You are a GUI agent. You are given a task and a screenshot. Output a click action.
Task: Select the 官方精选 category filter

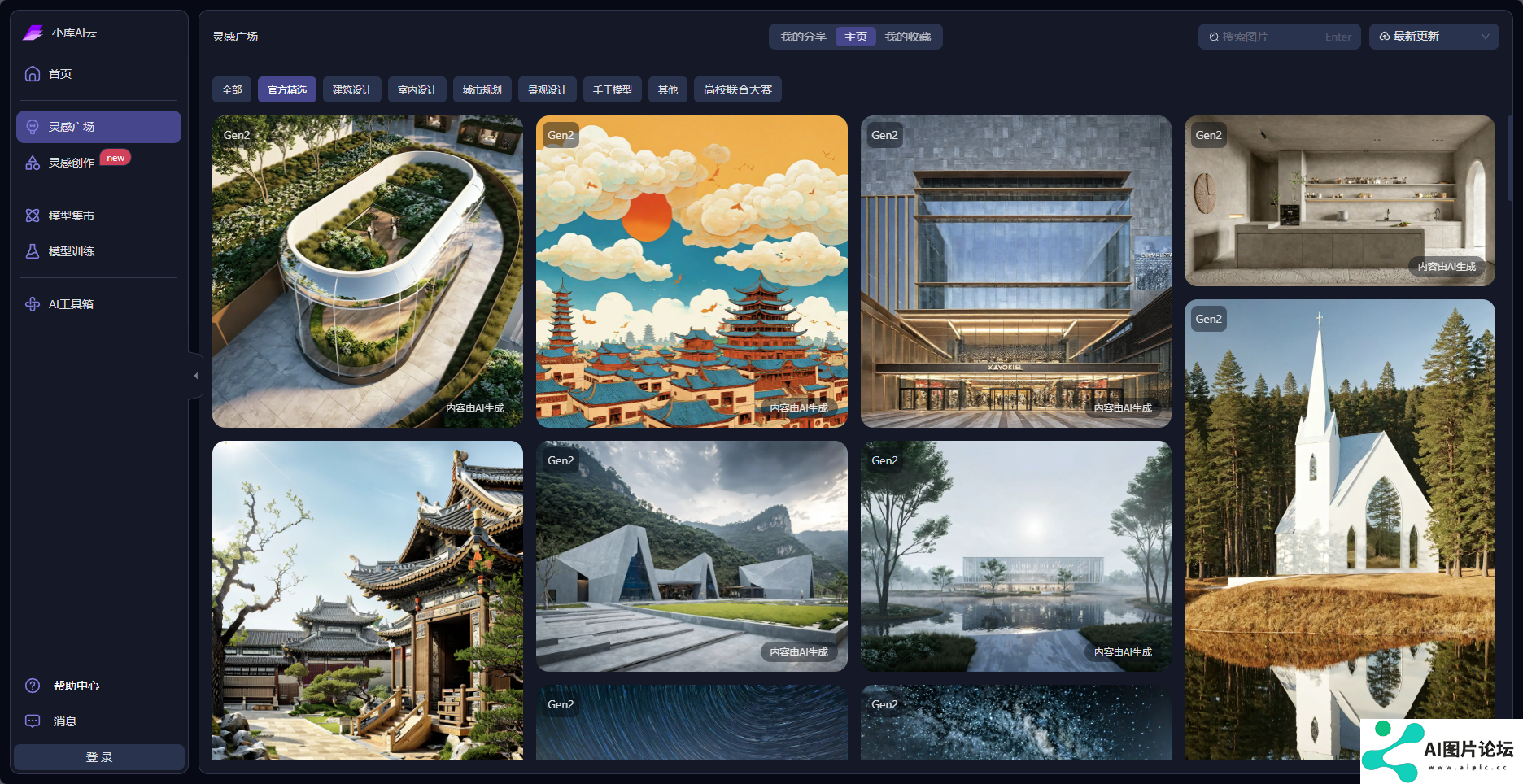pos(287,89)
